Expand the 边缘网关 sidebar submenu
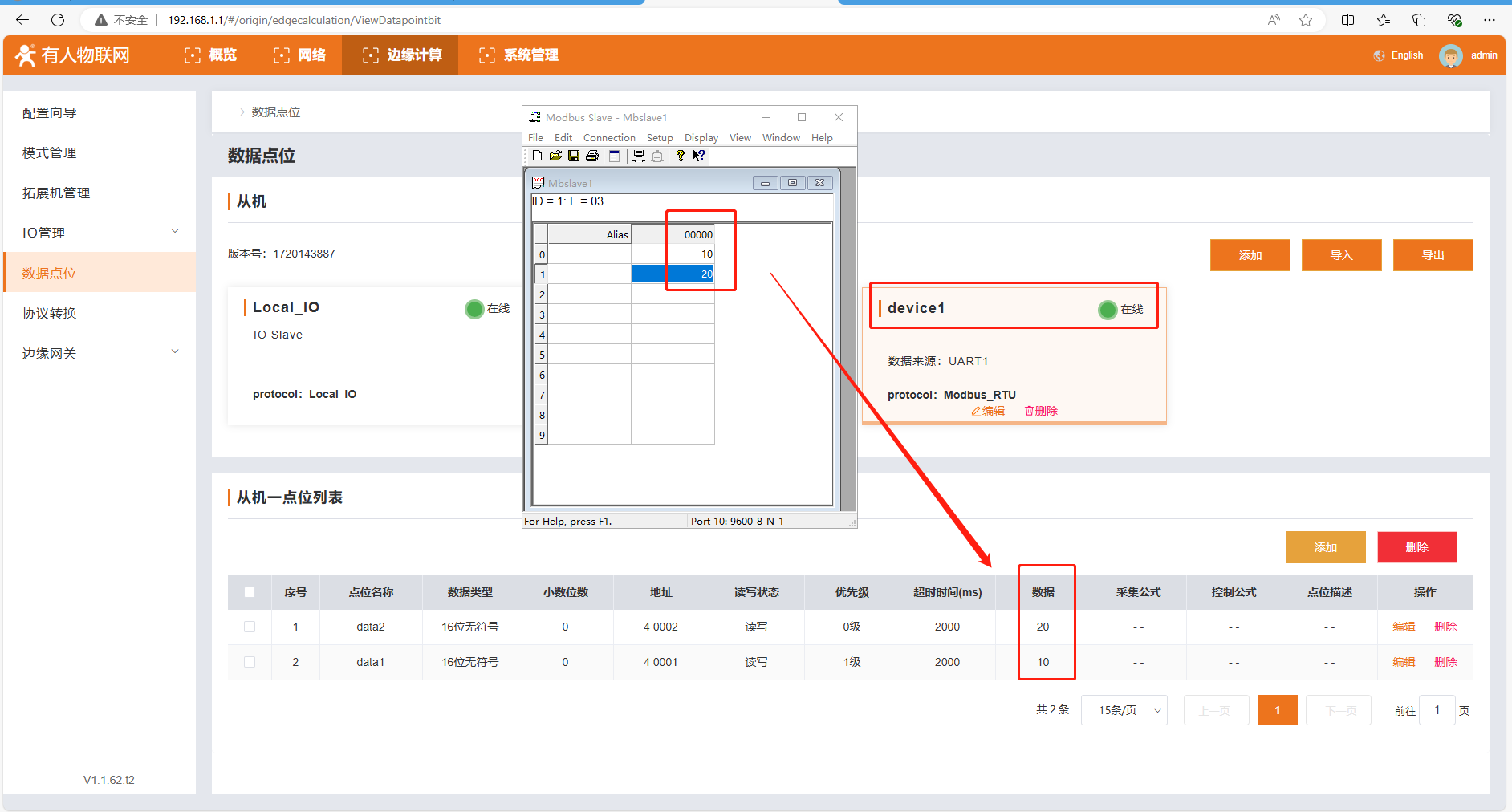 click(175, 353)
